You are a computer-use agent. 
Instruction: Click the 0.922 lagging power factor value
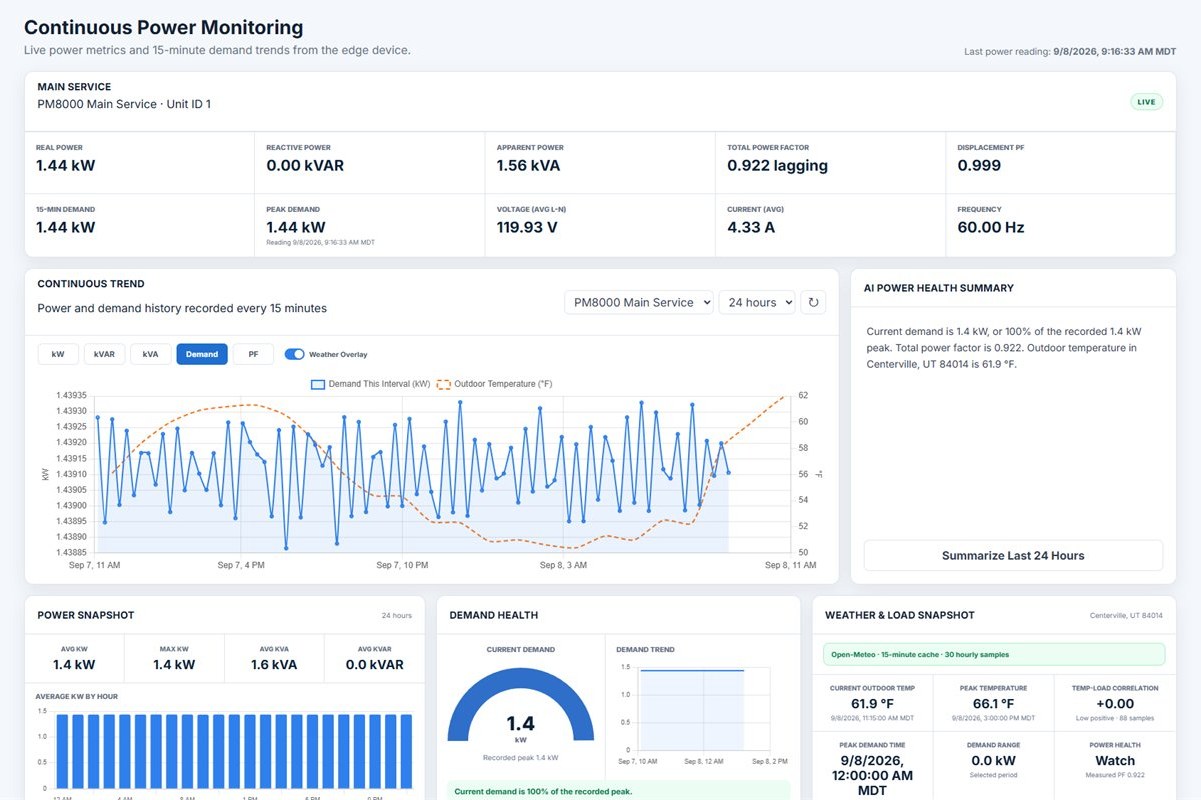(x=777, y=166)
